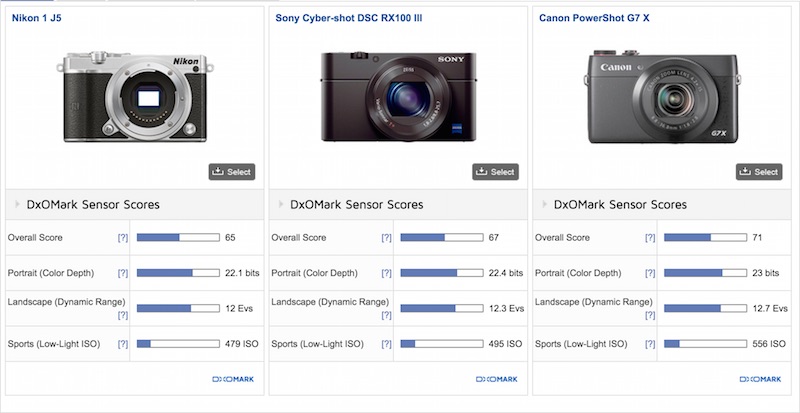Viewport: 800px width, 413px height.
Task: Click Nikon Overall Score bar
Action: (178, 237)
